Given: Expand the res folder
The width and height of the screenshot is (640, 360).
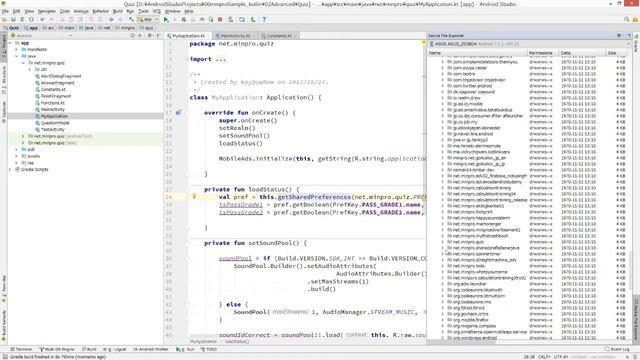Looking at the screenshot, I should (x=16, y=162).
